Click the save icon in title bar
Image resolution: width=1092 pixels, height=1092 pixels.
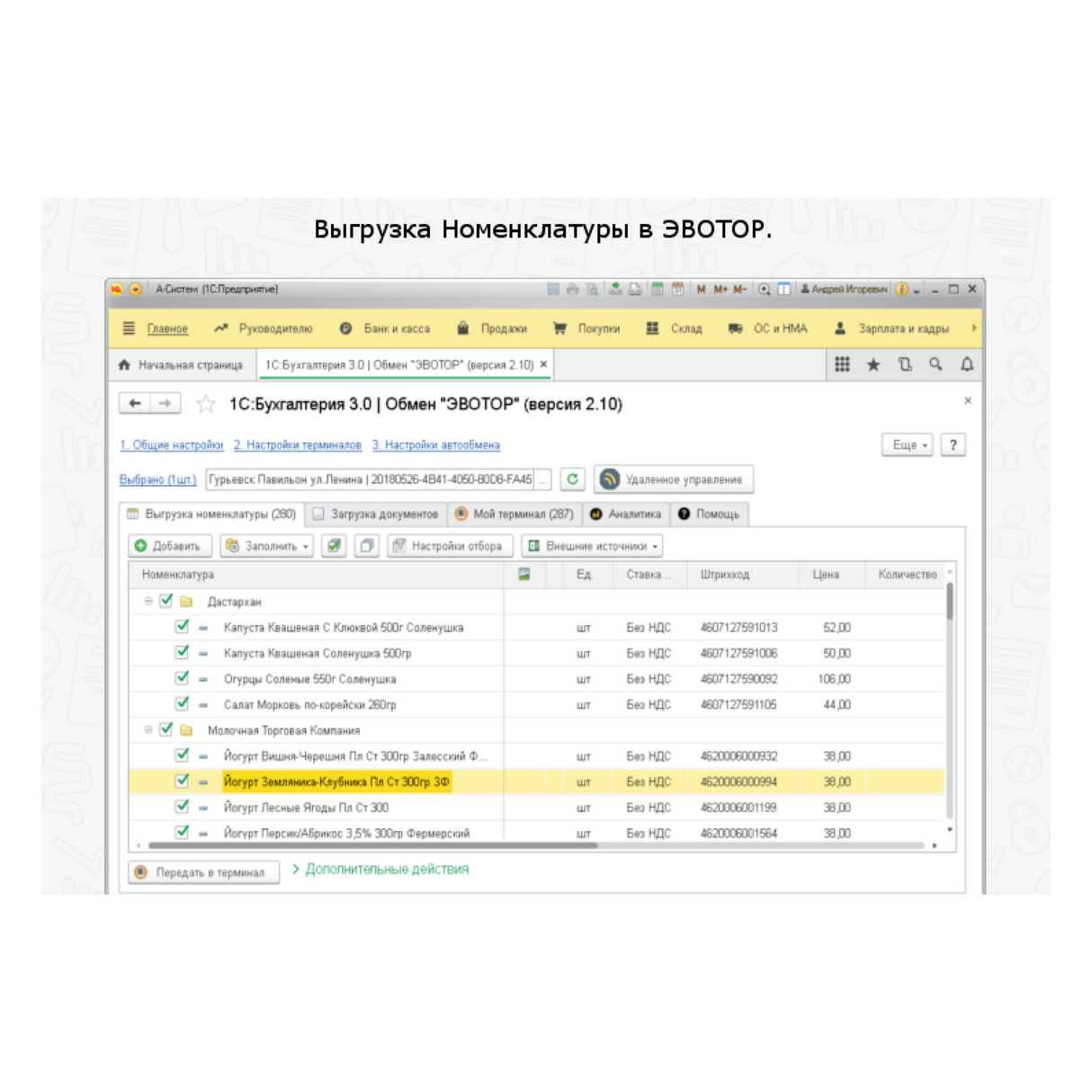[x=553, y=290]
